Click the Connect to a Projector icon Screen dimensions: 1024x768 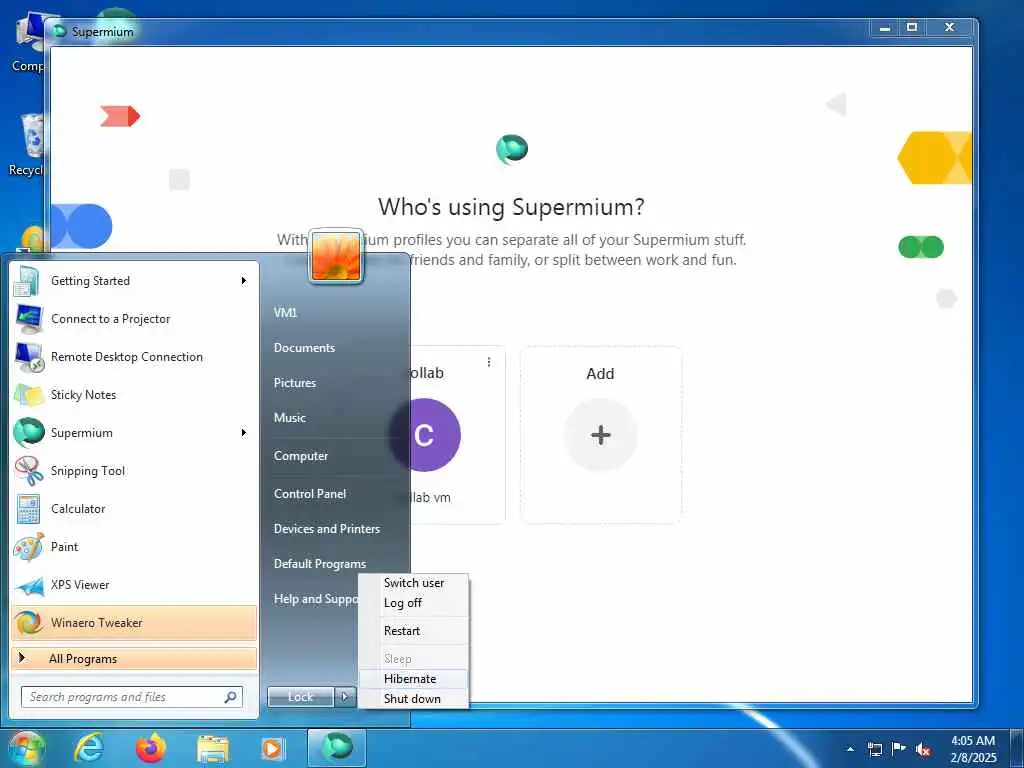coord(28,319)
